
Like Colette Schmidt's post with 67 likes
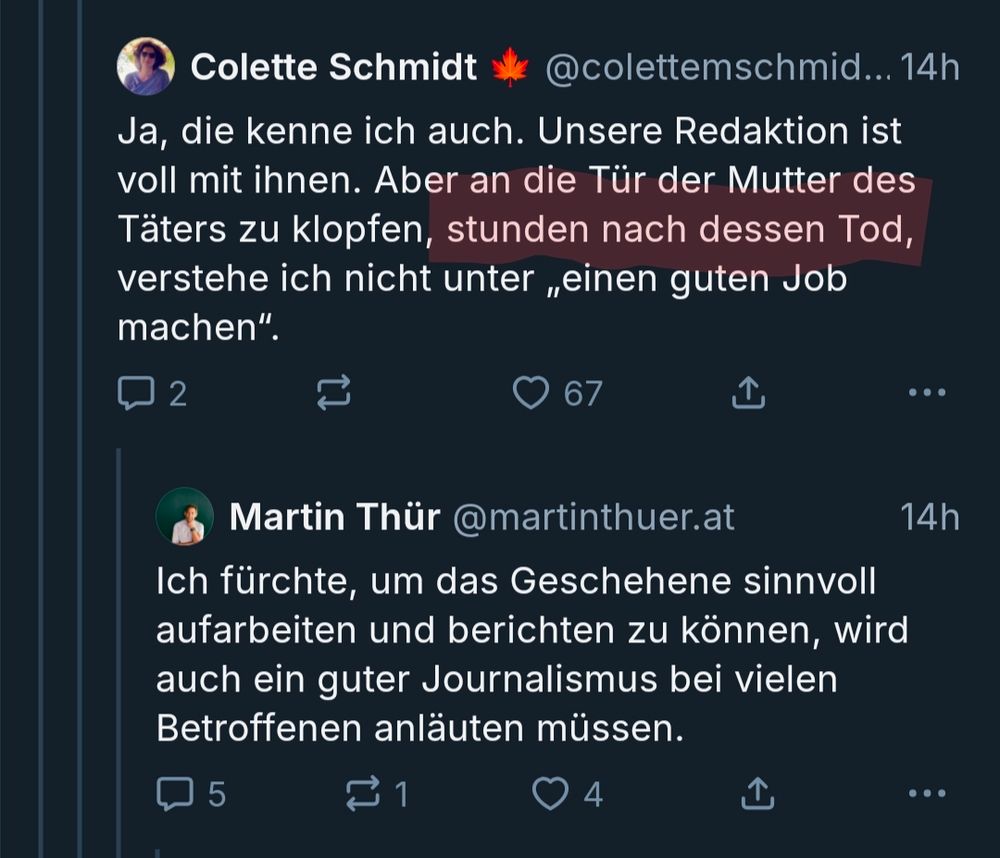click(x=531, y=393)
